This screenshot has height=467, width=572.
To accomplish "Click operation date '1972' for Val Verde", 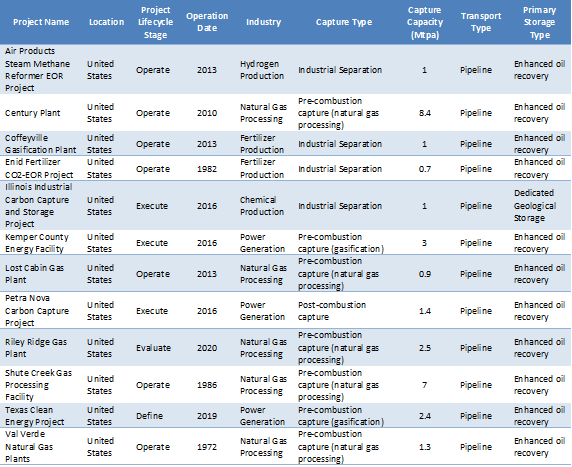I will click(x=207, y=447).
